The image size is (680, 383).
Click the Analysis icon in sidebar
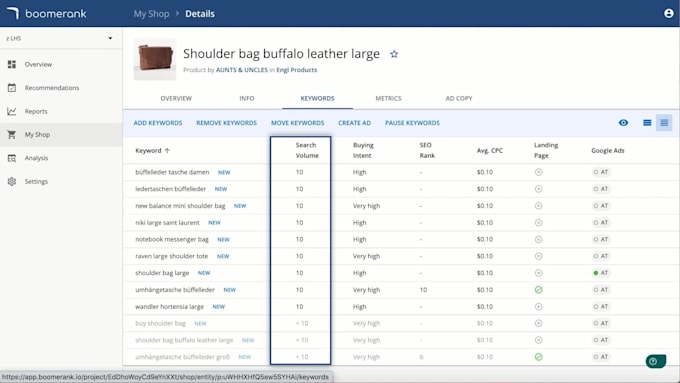[12, 158]
